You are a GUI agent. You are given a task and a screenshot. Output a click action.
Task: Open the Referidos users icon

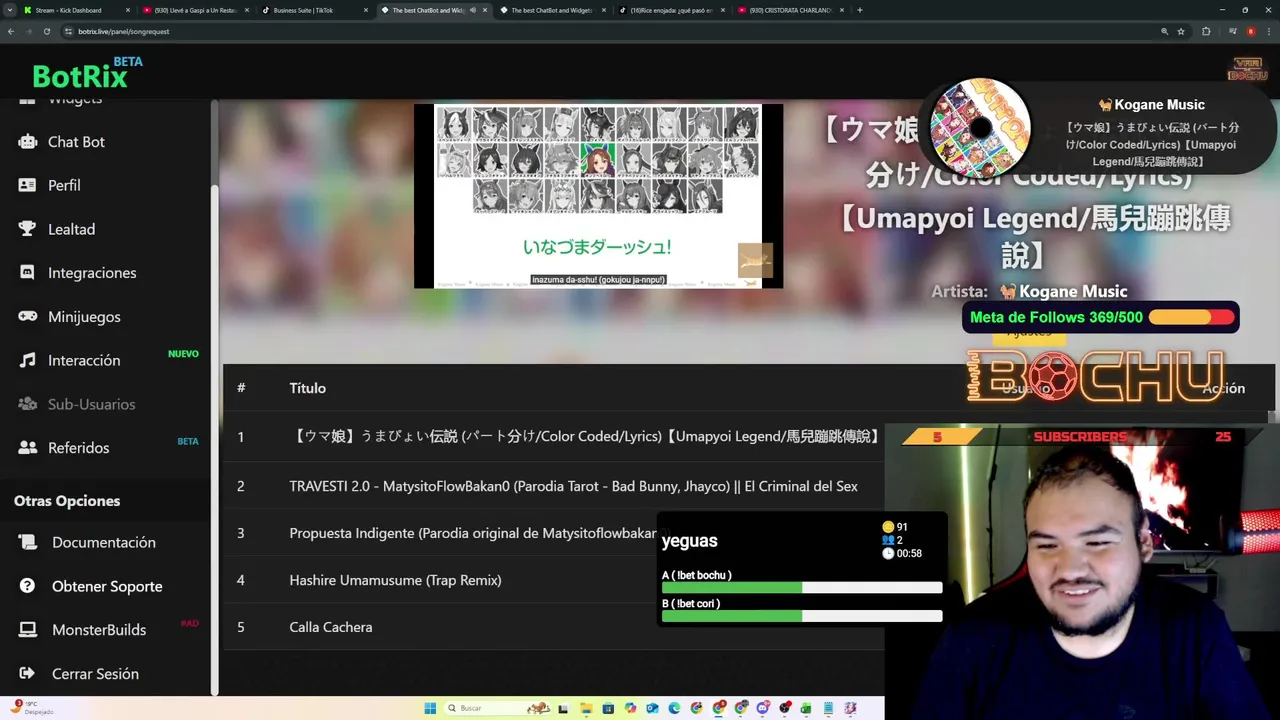[x=28, y=448]
